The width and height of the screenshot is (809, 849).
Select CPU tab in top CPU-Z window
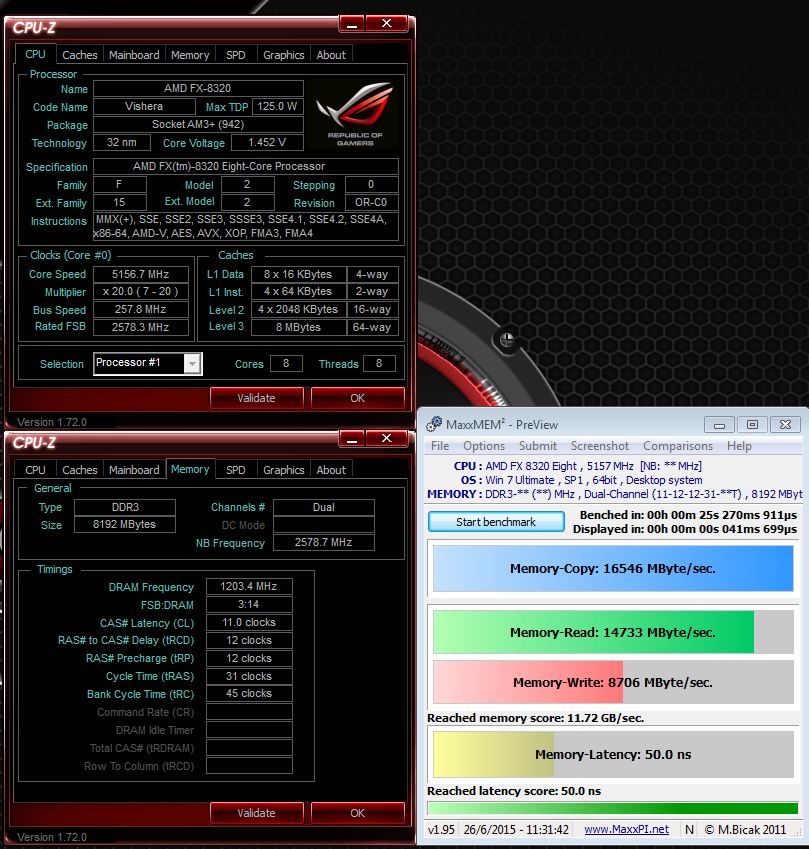35,54
